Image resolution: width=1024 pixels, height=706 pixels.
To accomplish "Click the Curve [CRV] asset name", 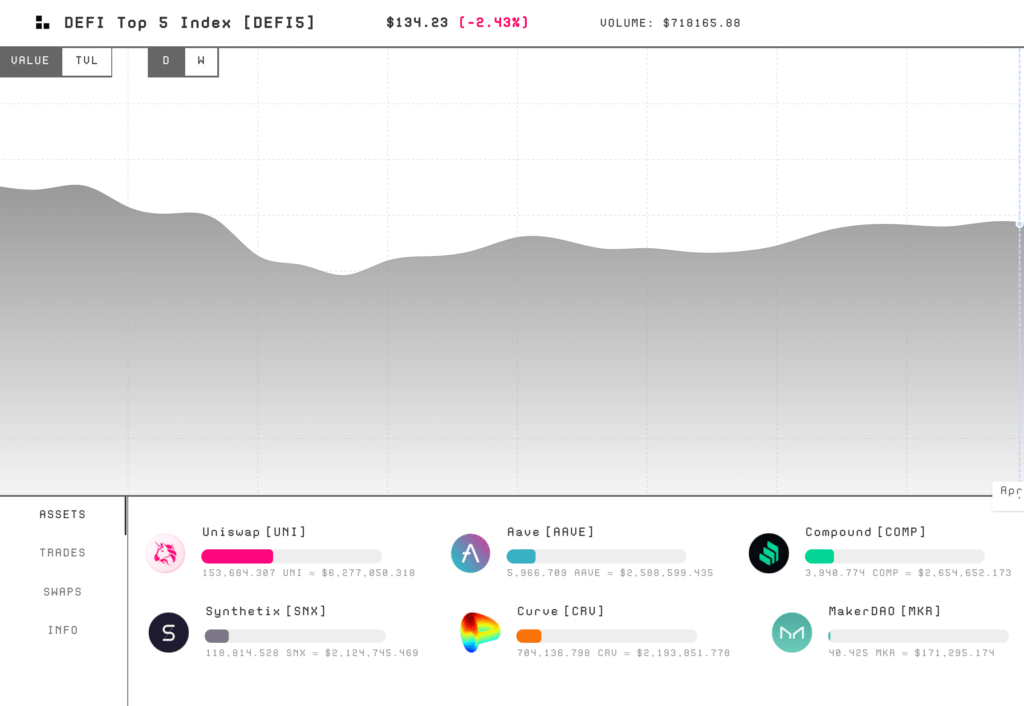I will tap(560, 611).
